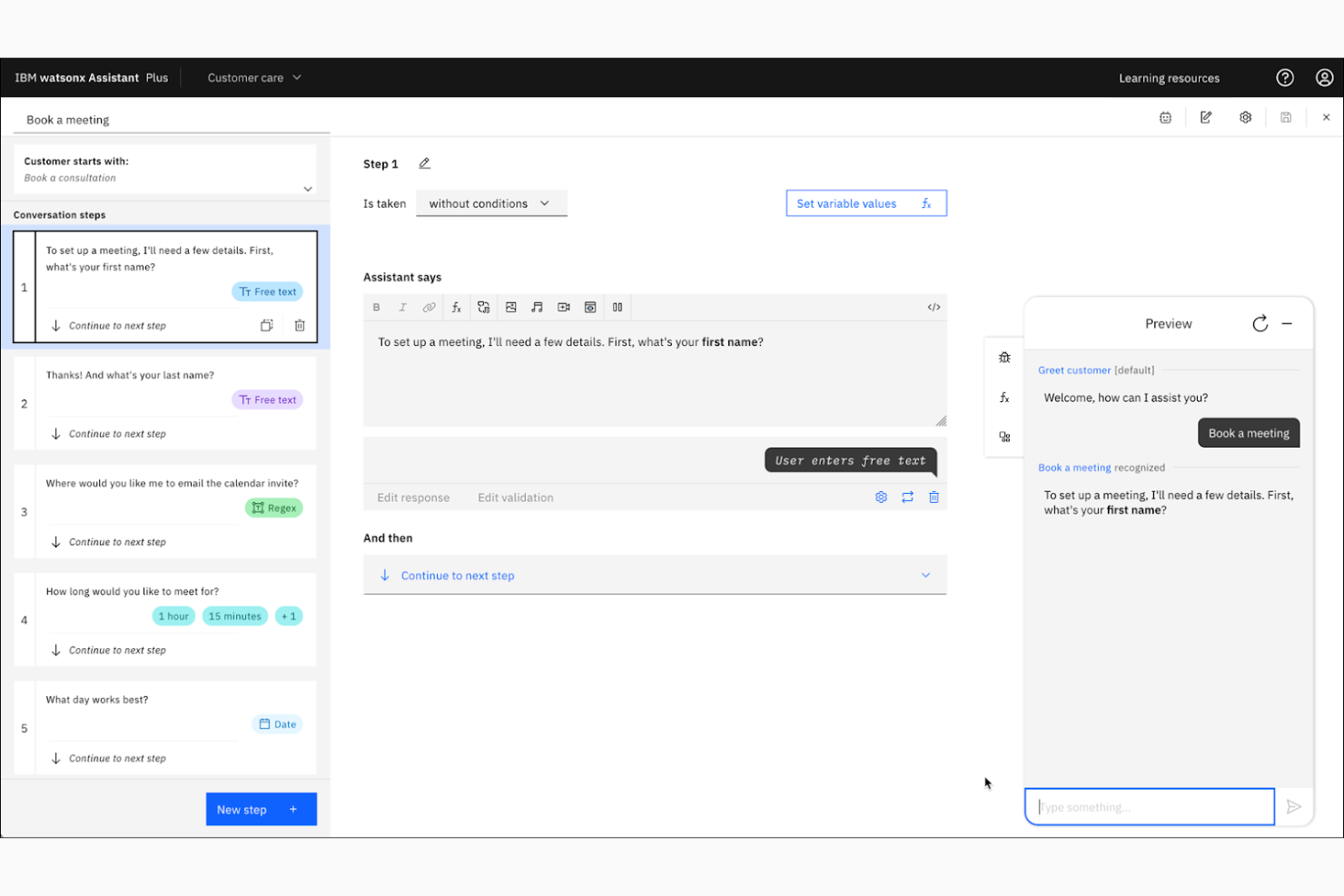Open variable values fx icon beside preview
This screenshot has width=1344, height=896.
point(1003,398)
